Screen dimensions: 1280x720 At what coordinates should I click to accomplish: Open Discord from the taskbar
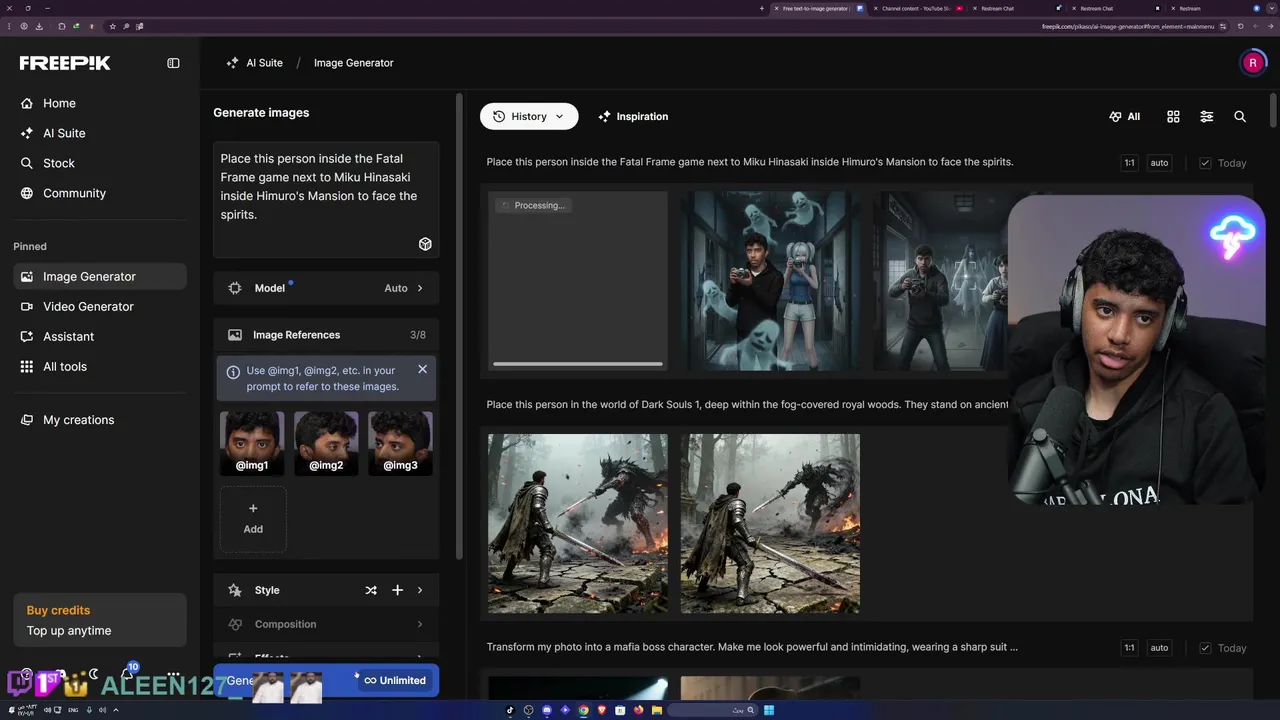point(547,711)
